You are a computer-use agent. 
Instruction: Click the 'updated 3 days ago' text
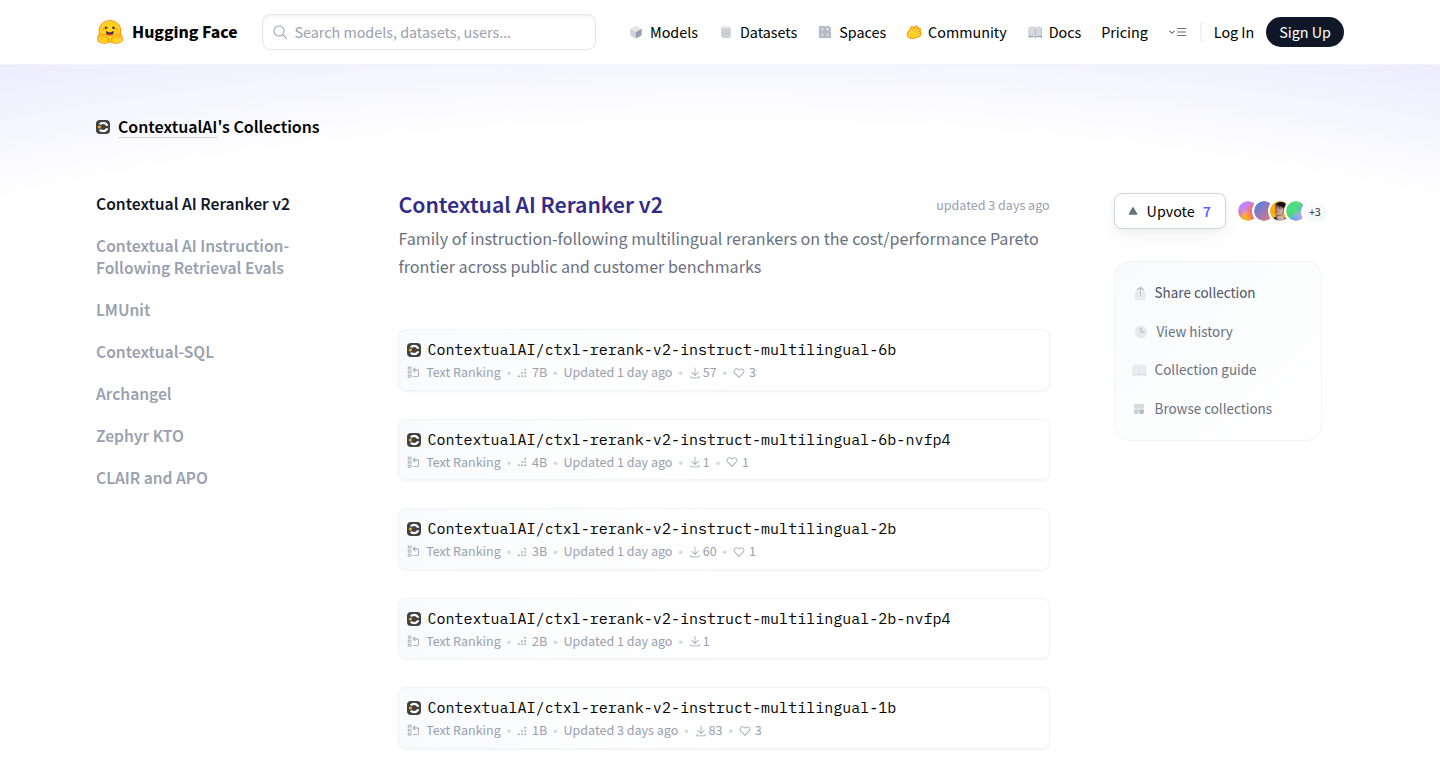click(x=993, y=205)
